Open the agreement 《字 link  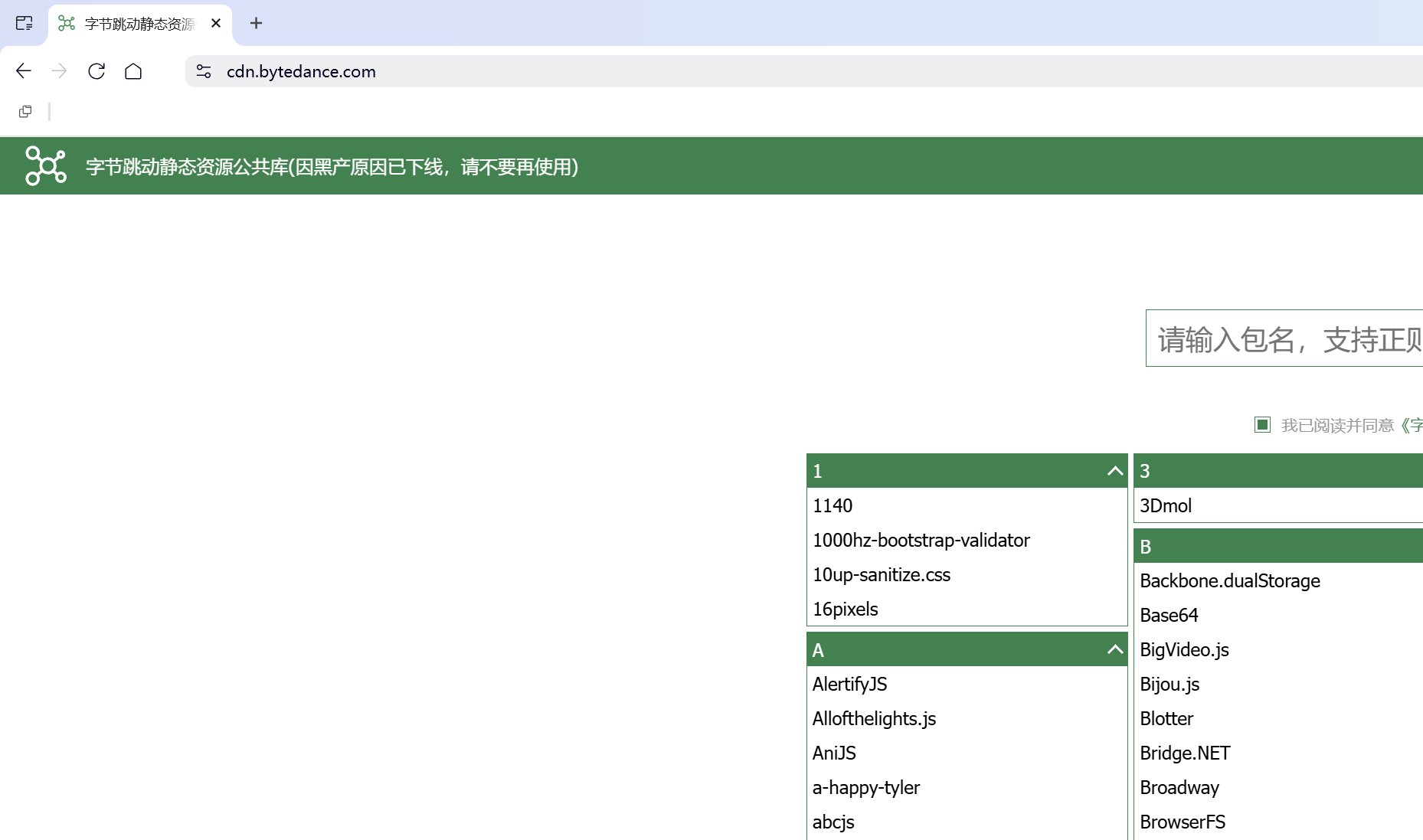(x=1415, y=425)
